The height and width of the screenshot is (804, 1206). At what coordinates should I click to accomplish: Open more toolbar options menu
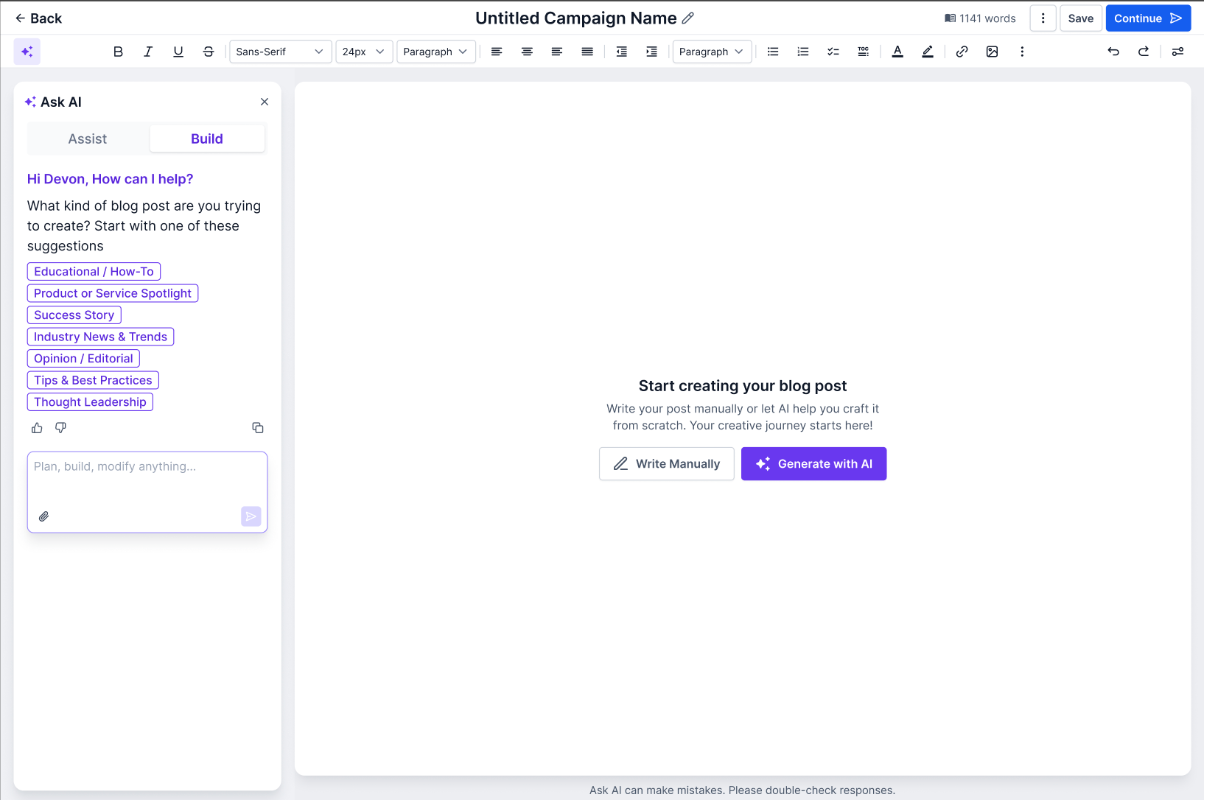click(x=1022, y=52)
